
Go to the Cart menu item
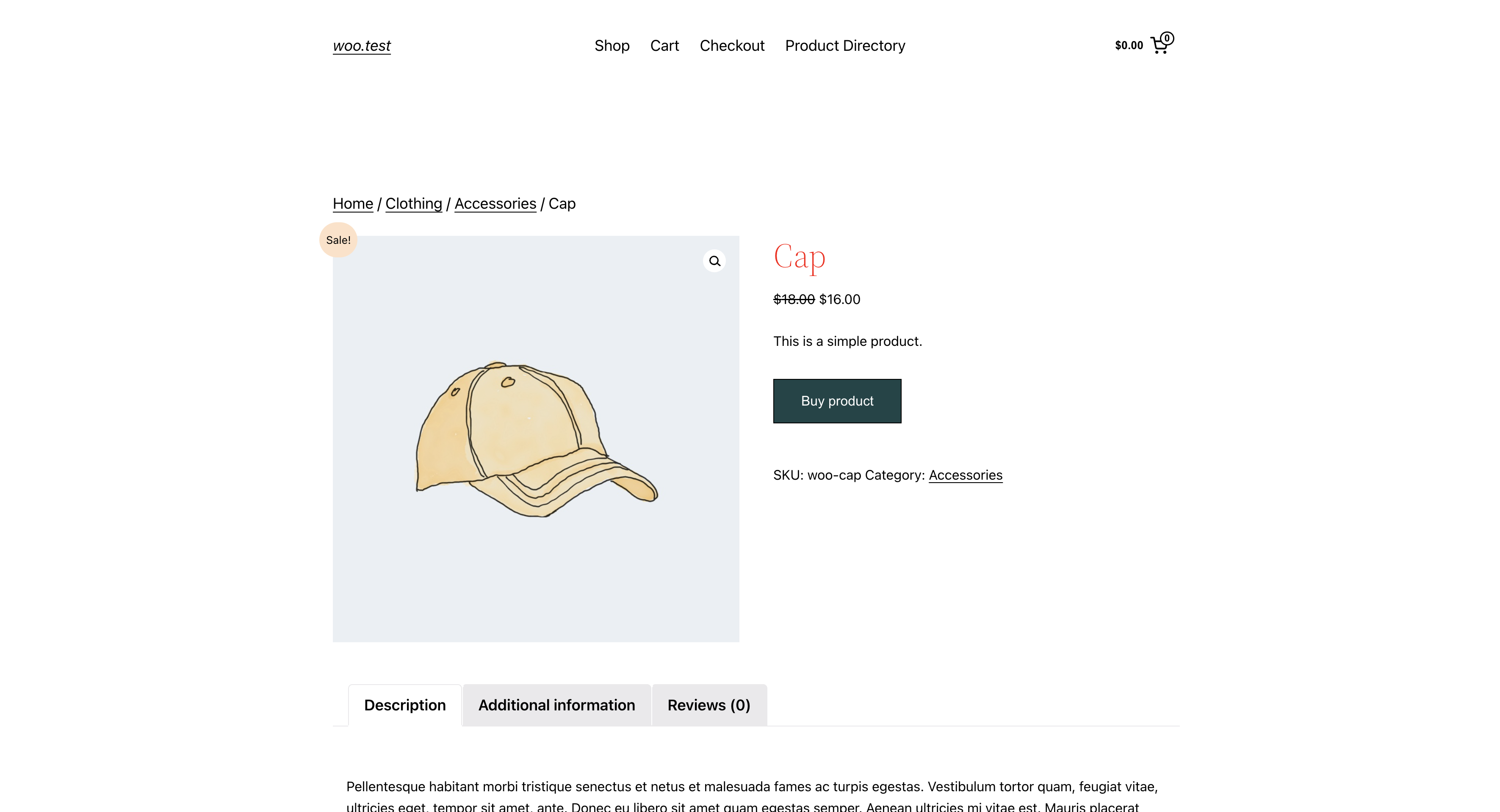pos(664,45)
